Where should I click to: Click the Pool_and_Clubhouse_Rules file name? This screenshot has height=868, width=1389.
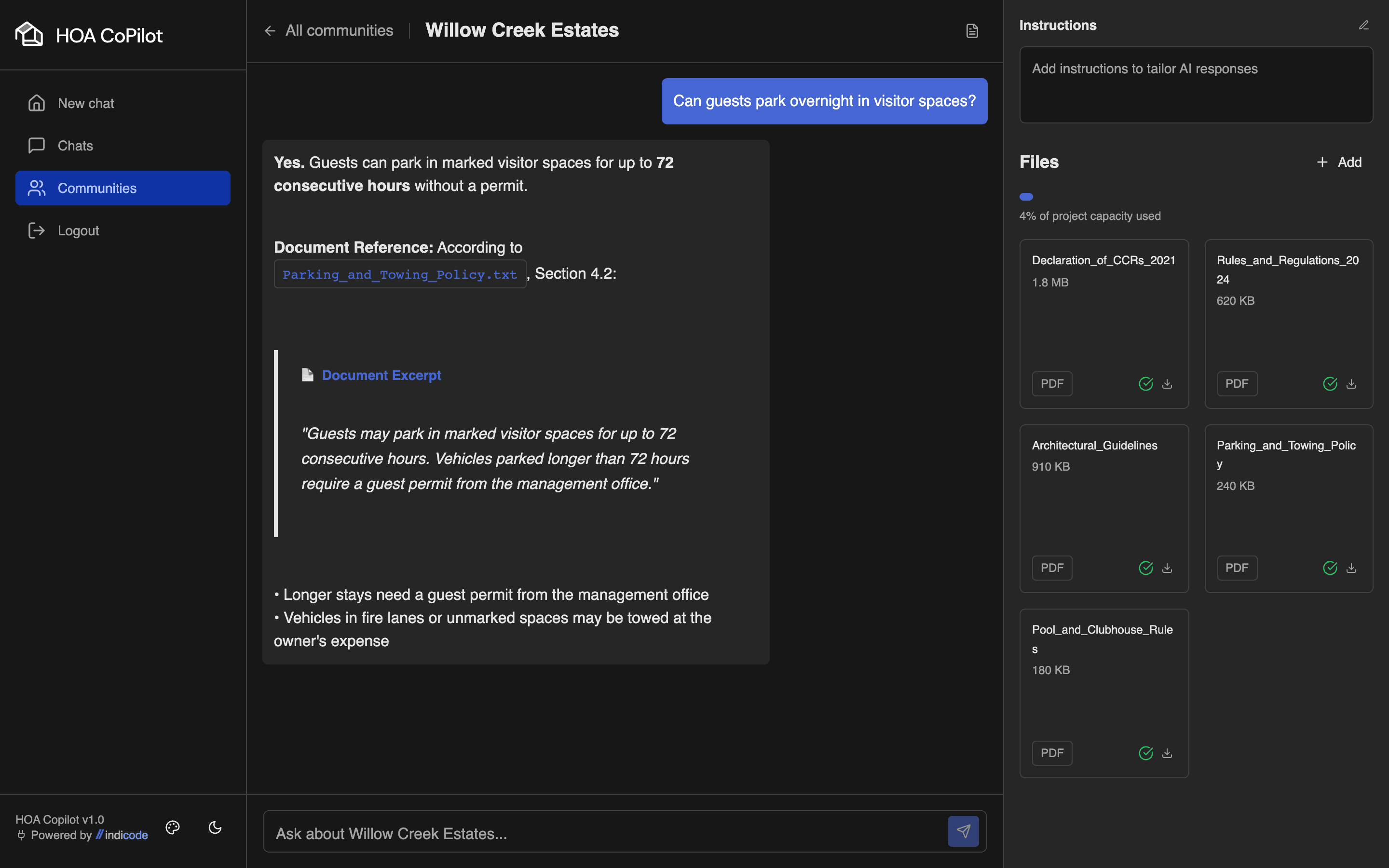point(1102,639)
